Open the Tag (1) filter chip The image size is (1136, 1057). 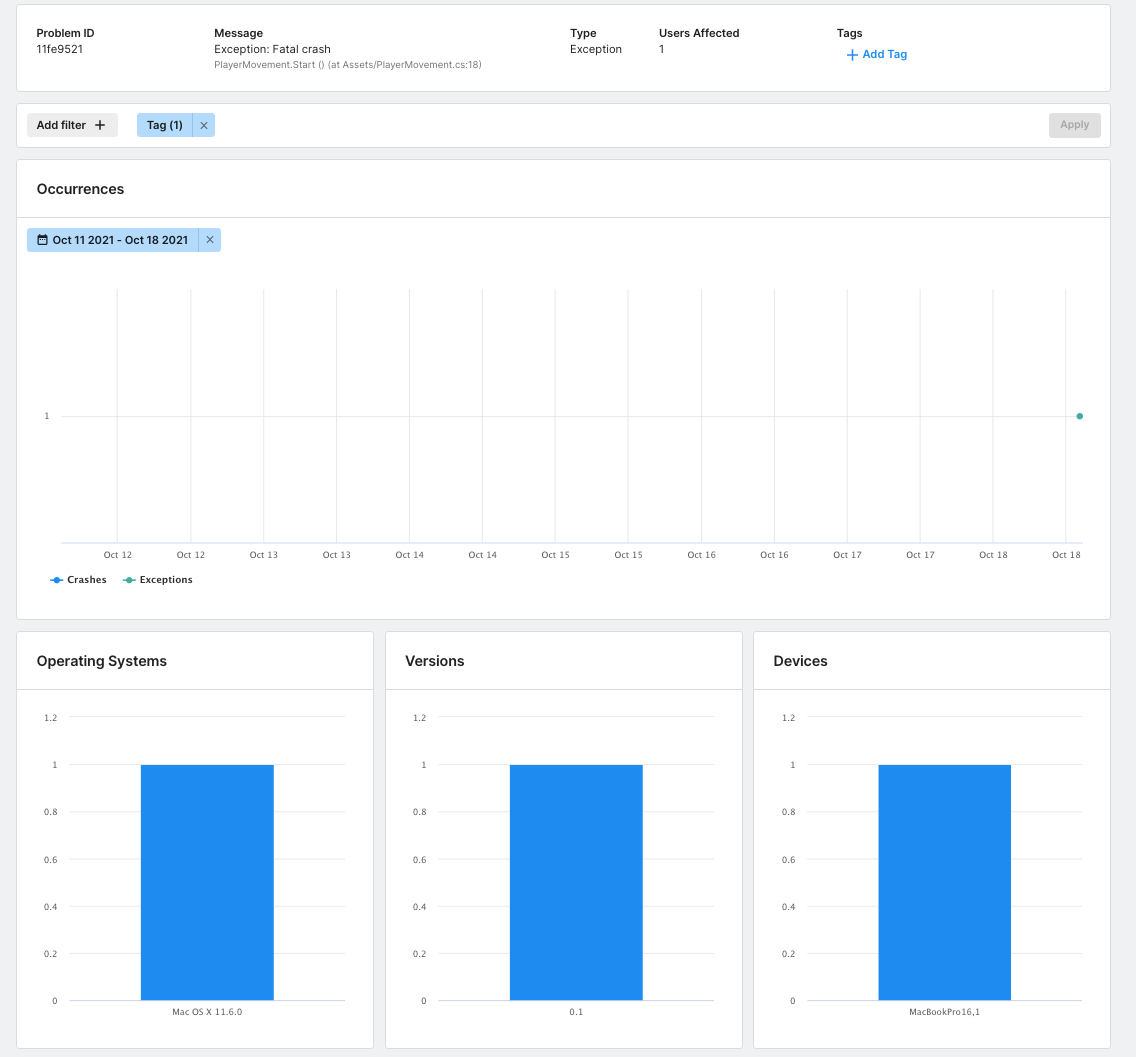pyautogui.click(x=164, y=125)
